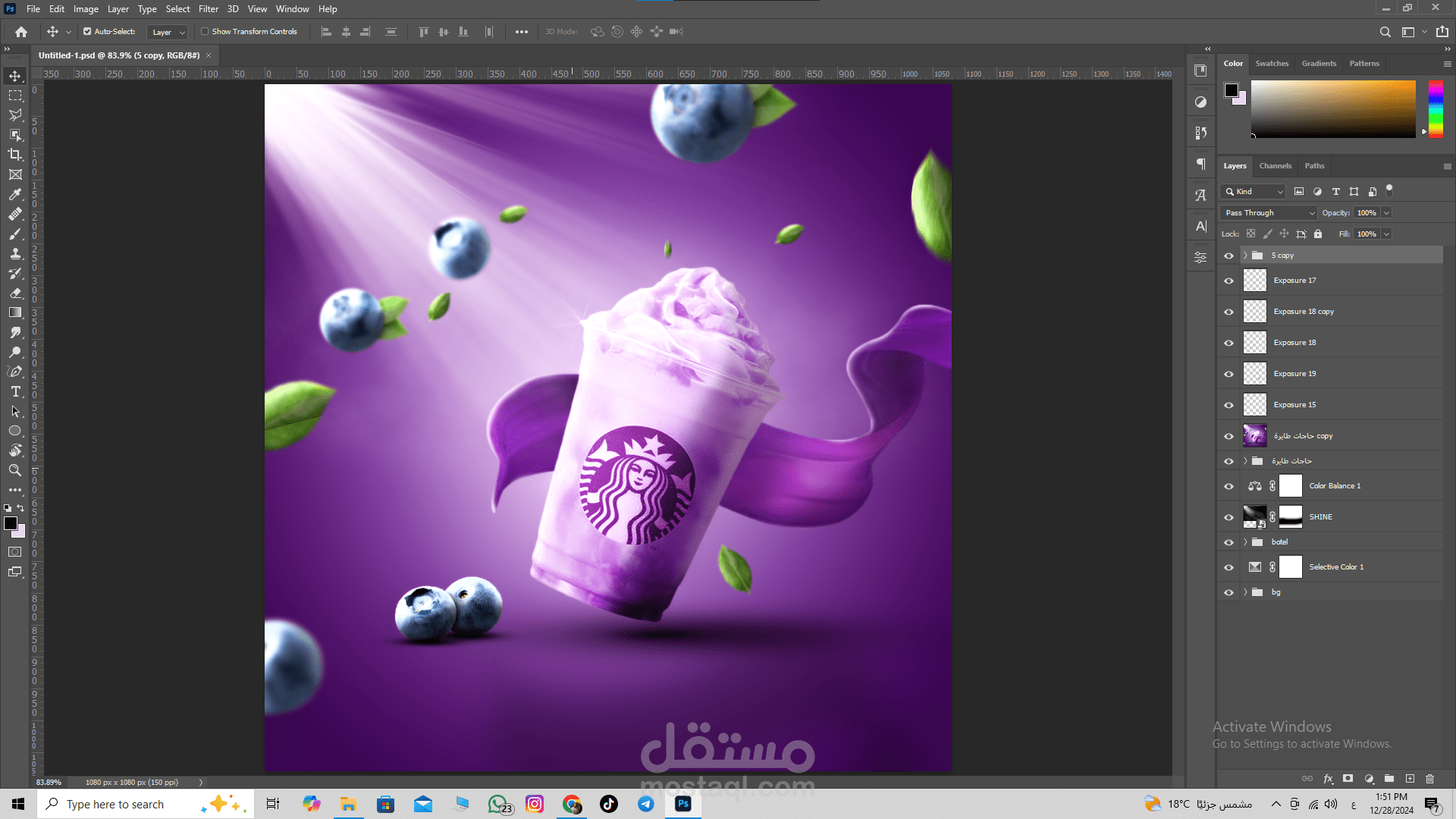Toggle Auto-Select checkbox

click(87, 32)
